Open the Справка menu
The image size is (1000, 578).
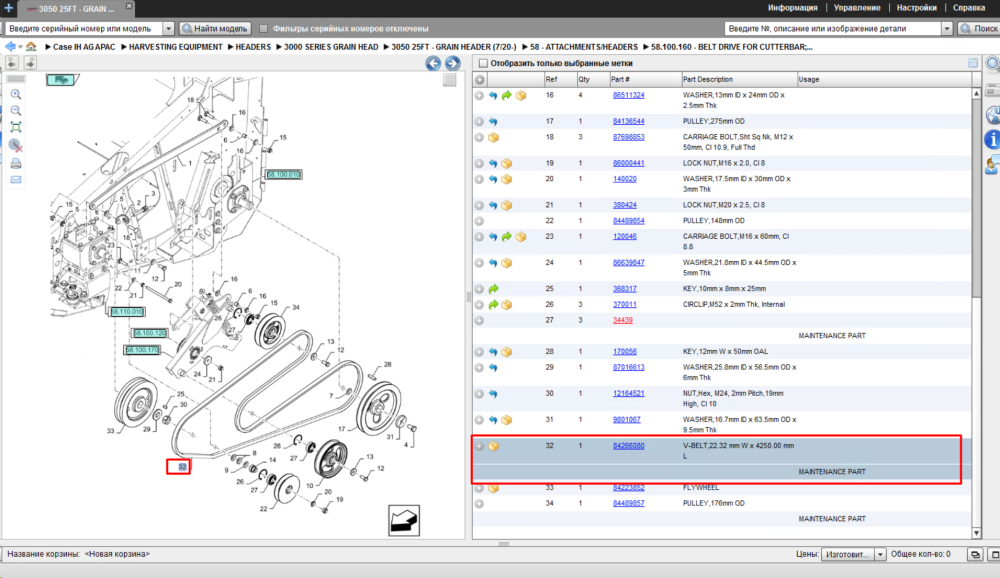pyautogui.click(x=969, y=8)
